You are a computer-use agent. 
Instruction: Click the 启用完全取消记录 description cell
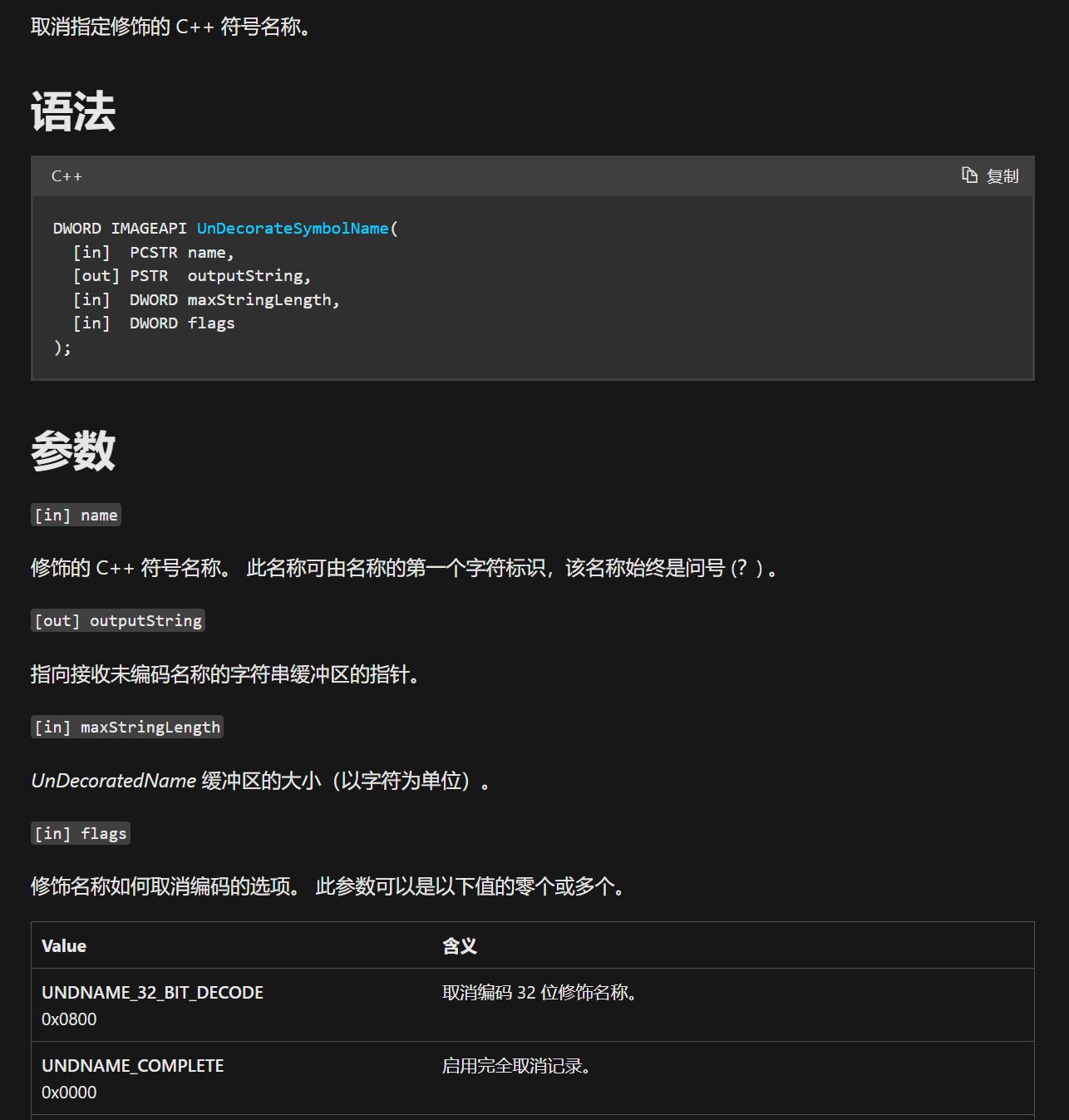(x=515, y=1066)
